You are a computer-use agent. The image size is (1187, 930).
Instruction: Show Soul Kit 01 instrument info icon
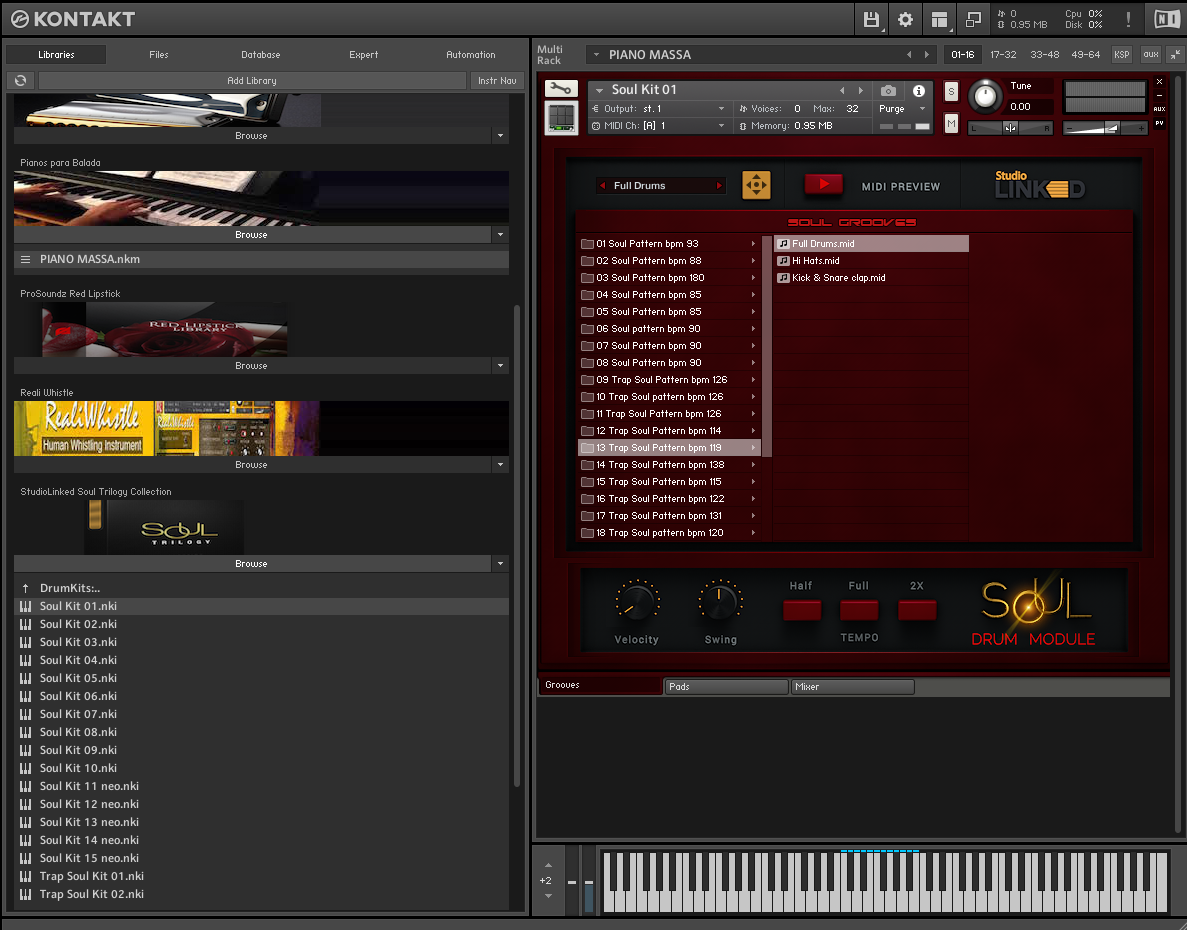919,91
